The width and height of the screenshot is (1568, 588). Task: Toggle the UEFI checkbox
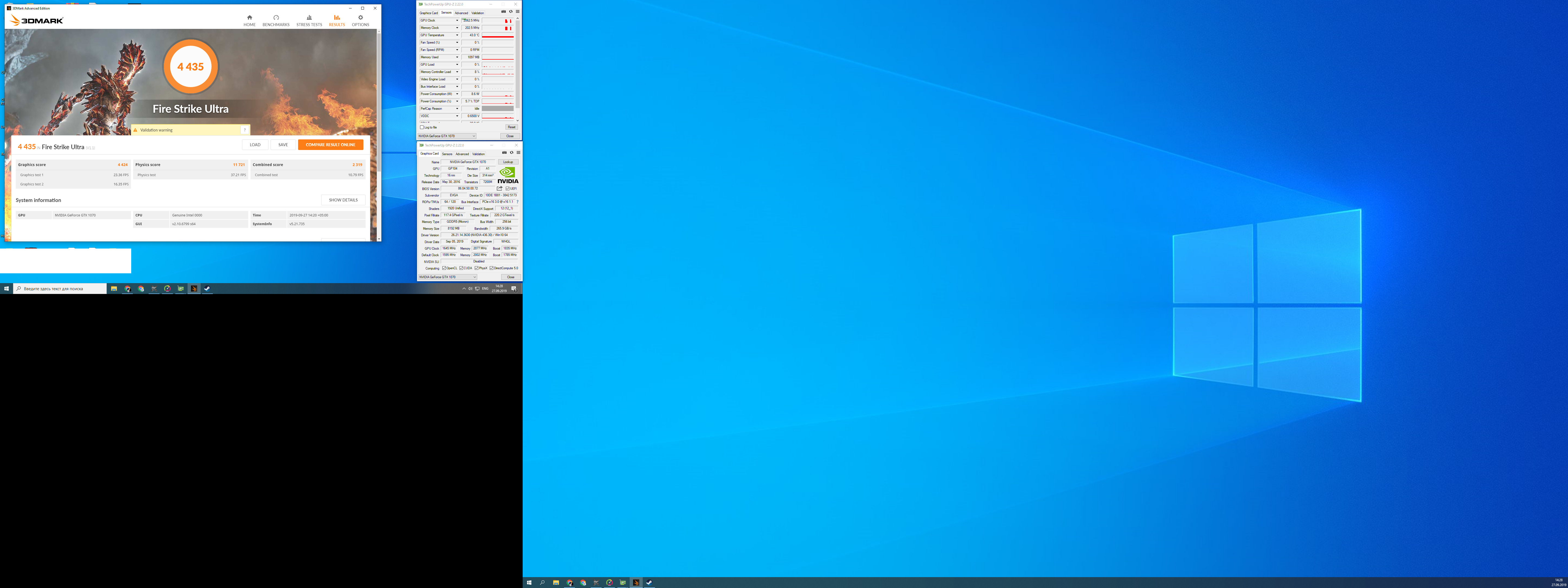click(507, 189)
